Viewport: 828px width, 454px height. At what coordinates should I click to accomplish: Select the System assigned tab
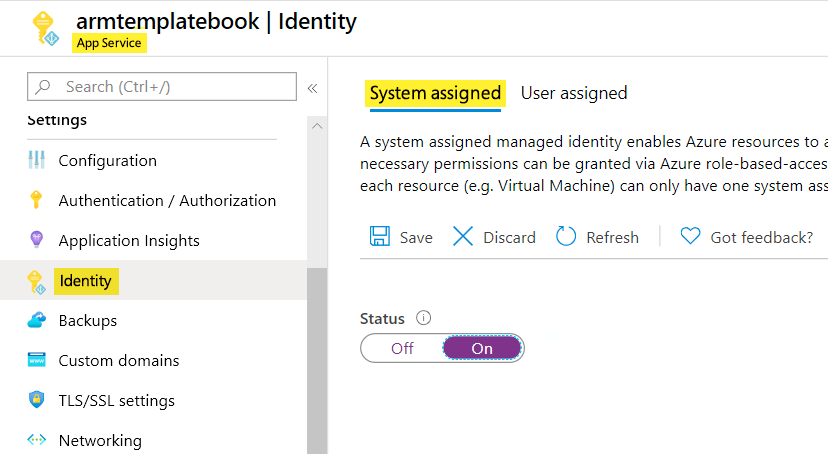435,93
